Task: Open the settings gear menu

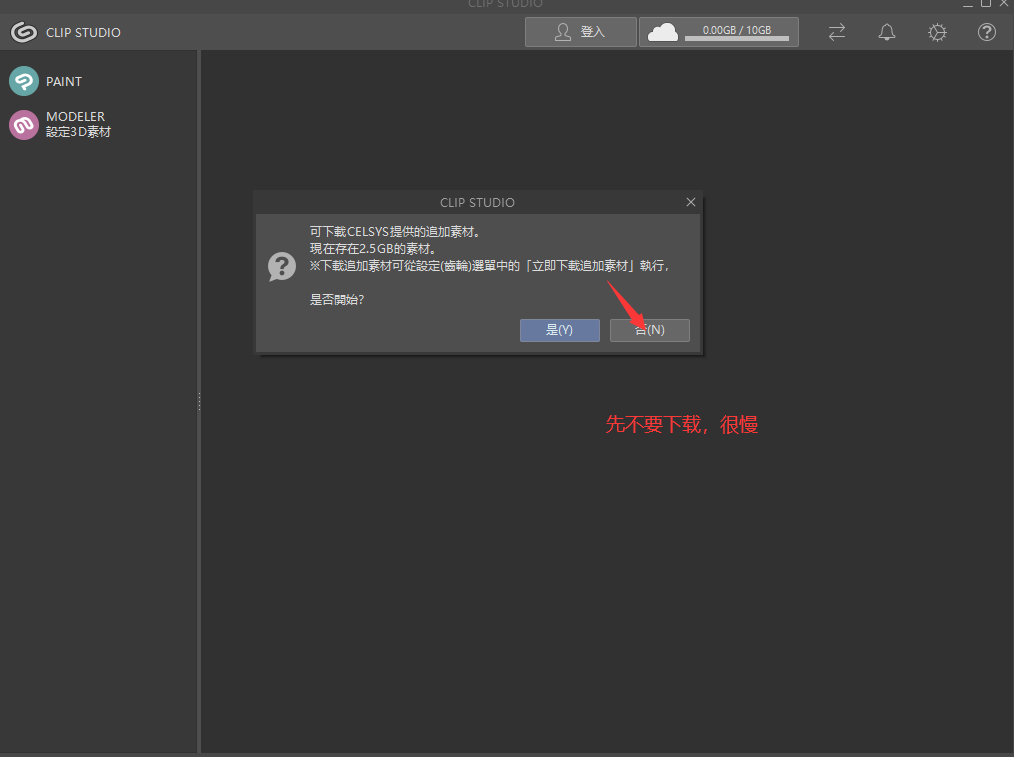Action: pos(937,32)
